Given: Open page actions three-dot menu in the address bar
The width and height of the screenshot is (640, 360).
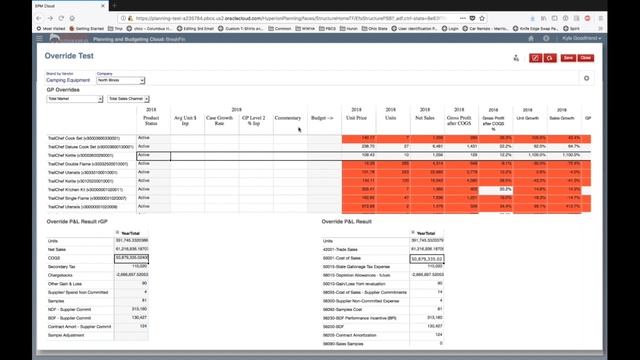Looking at the screenshot, I should [x=462, y=18].
